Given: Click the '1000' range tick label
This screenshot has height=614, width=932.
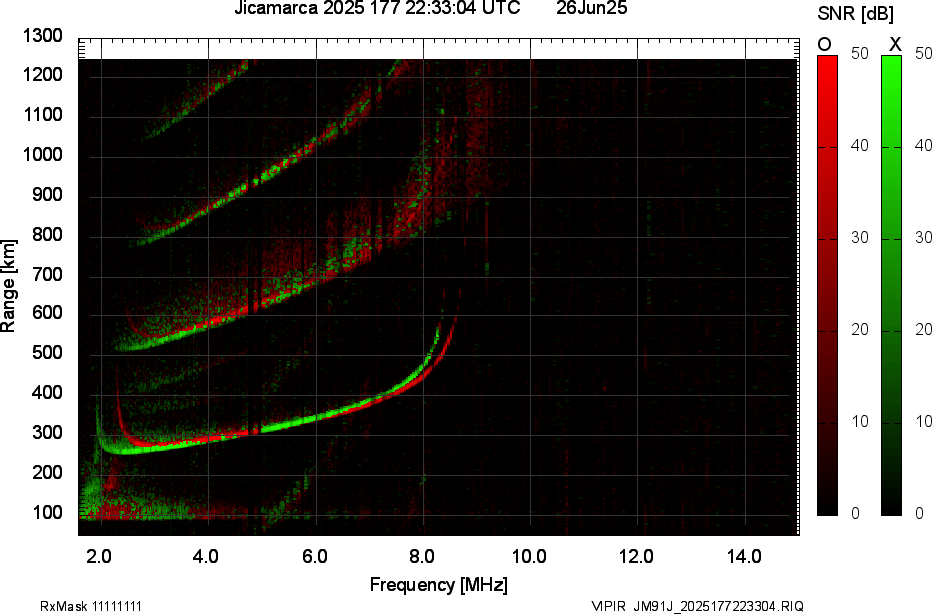Looking at the screenshot, I should (42, 155).
